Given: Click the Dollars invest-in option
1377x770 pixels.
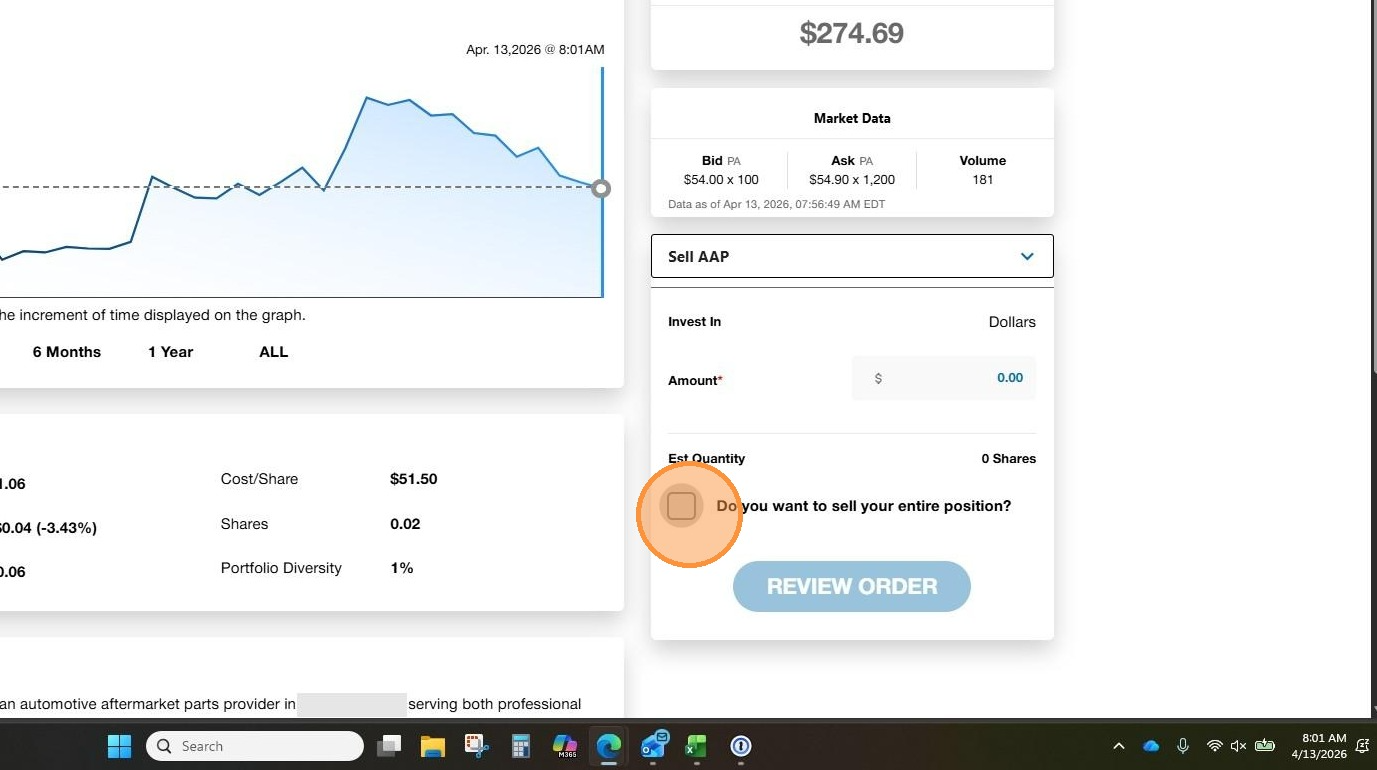Looking at the screenshot, I should (x=1012, y=322).
